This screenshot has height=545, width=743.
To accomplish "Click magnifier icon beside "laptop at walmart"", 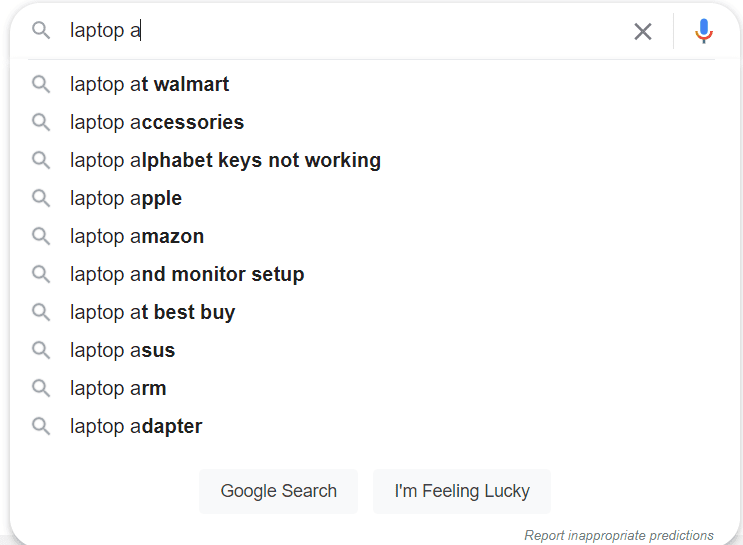I will tap(41, 85).
